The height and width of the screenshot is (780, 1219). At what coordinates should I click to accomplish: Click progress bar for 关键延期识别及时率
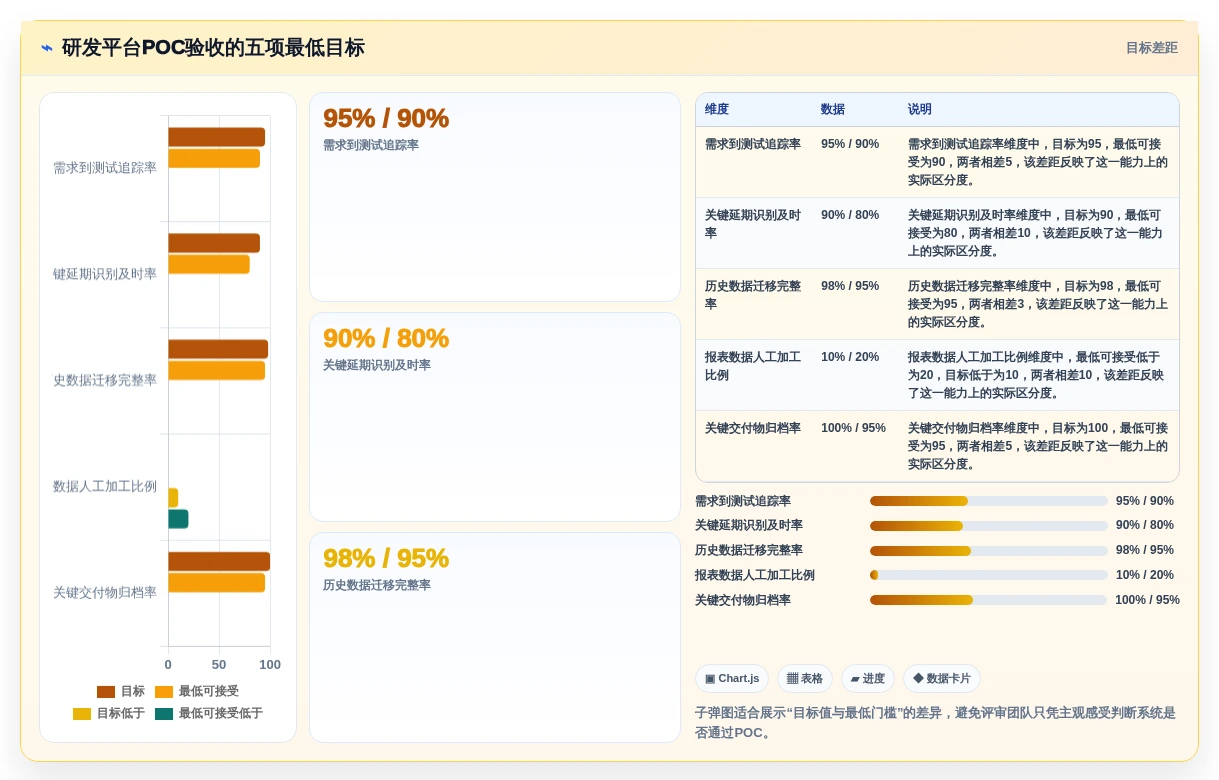pos(989,526)
